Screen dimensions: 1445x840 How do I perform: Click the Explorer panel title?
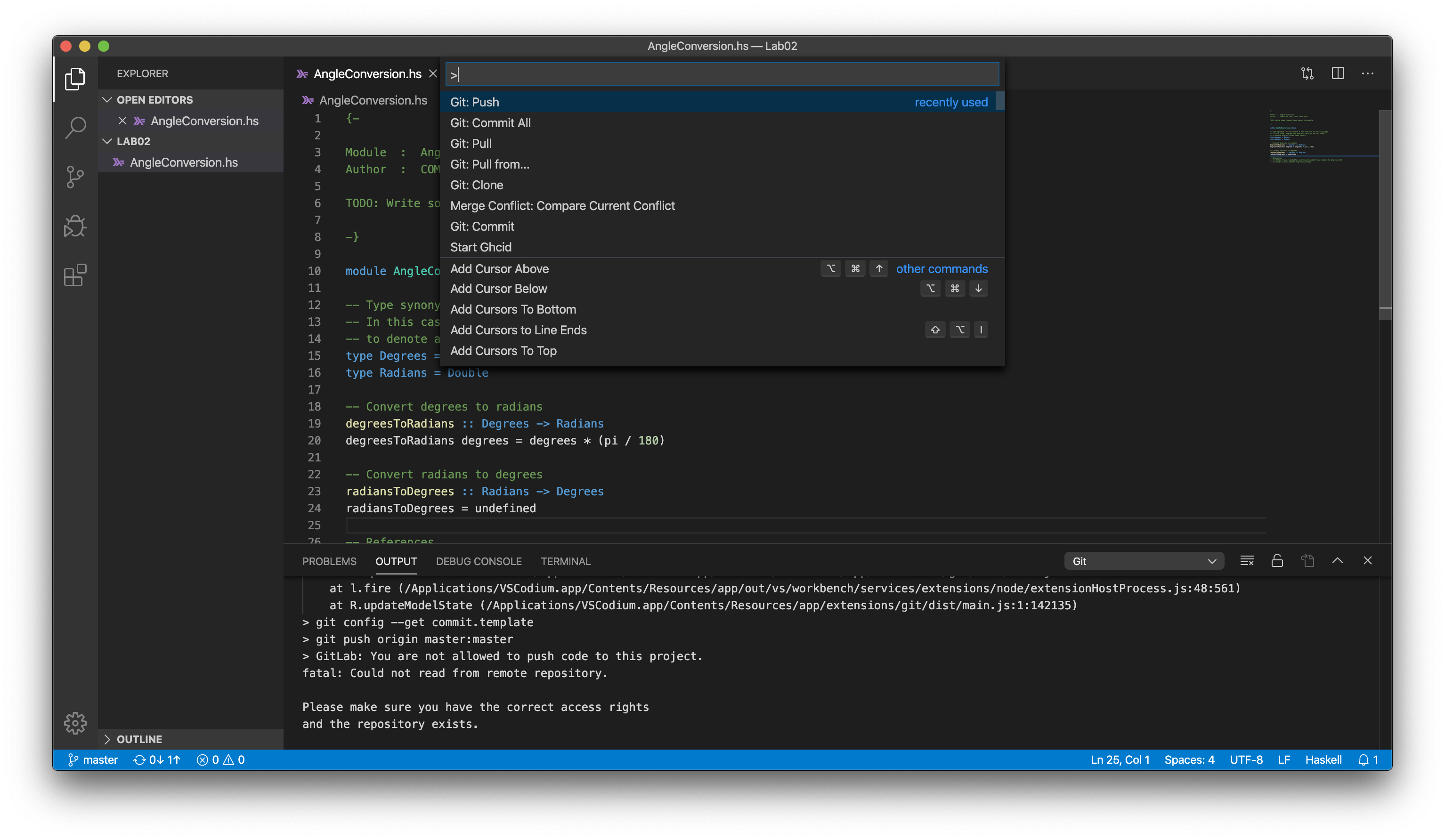pos(142,73)
